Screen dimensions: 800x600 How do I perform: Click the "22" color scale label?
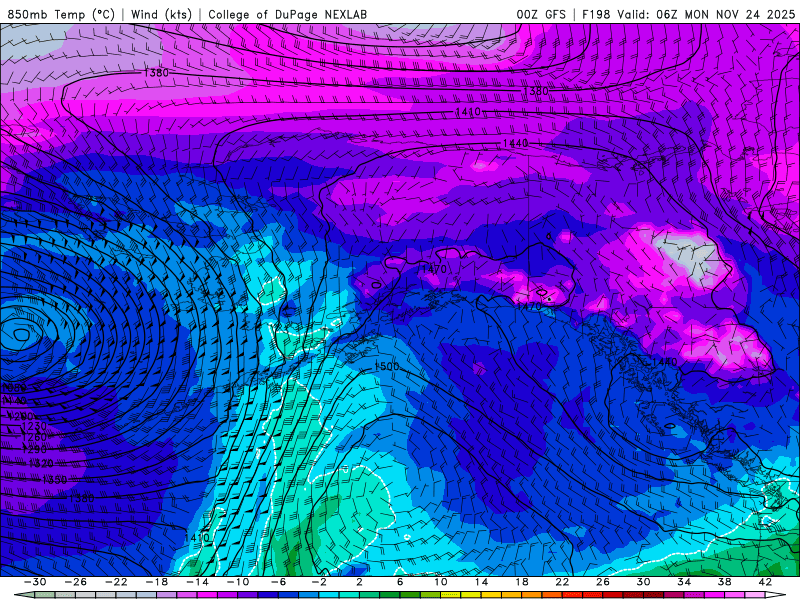[x=562, y=582]
